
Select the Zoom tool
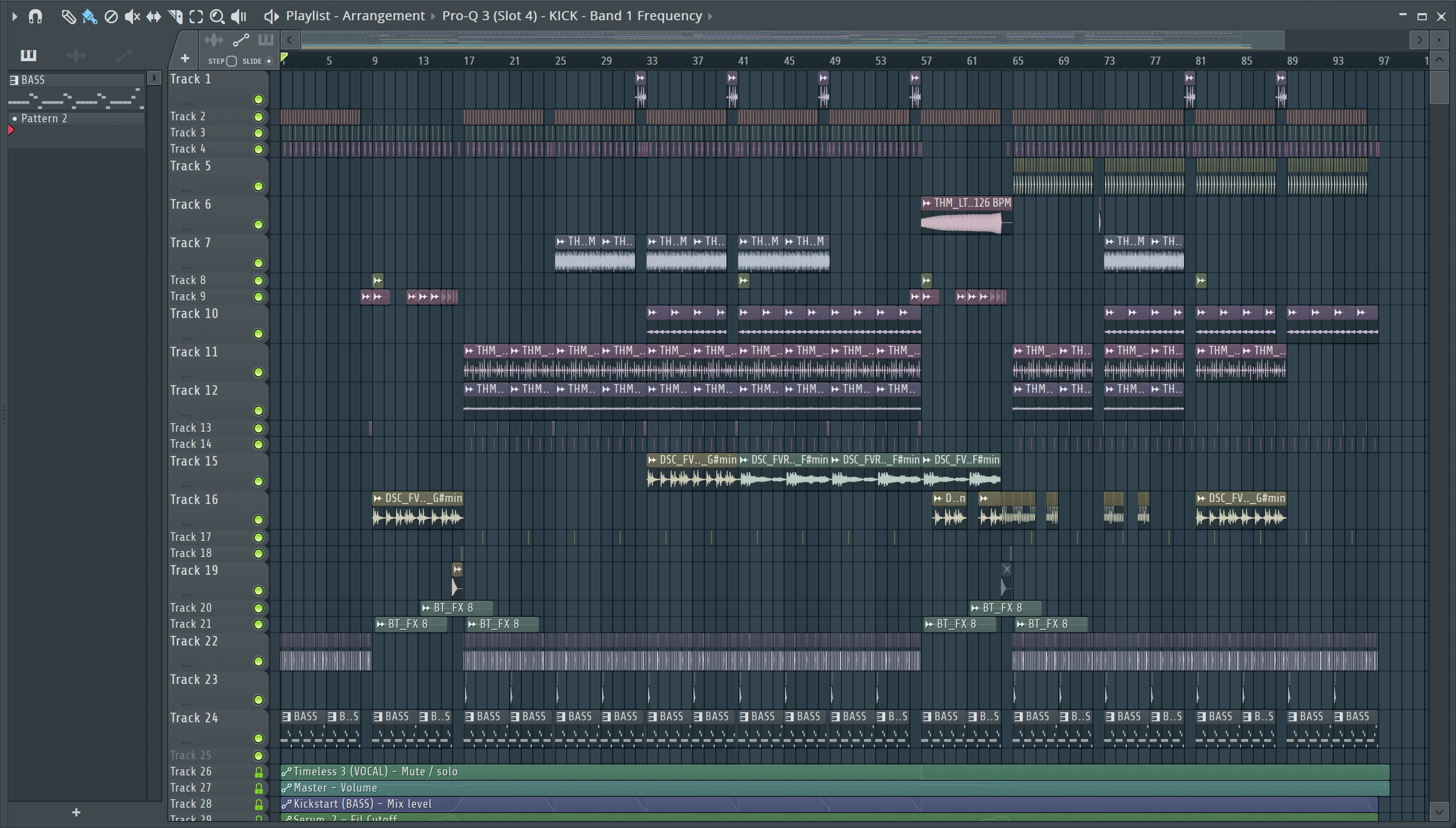click(x=217, y=17)
